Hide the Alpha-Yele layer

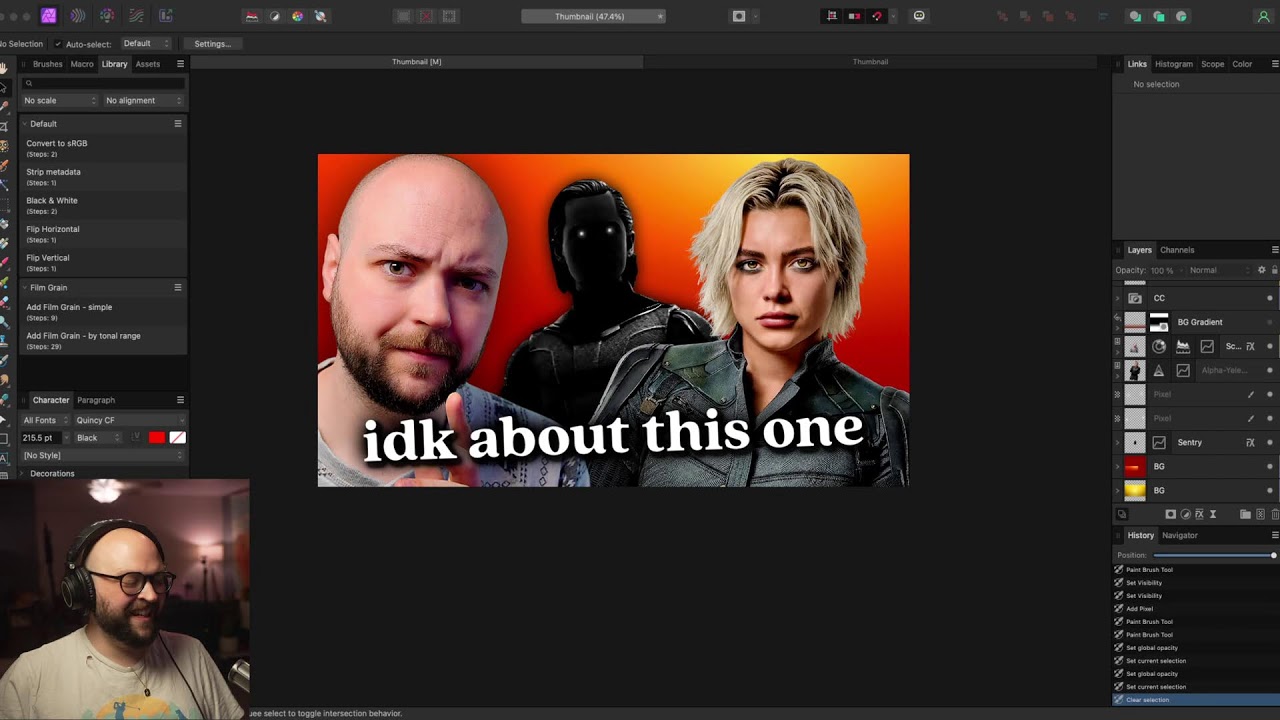pyautogui.click(x=1270, y=370)
